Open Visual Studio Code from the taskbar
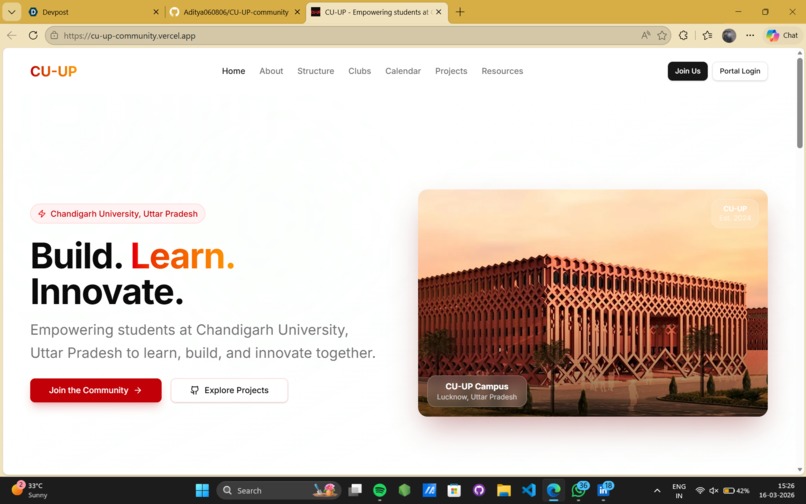806x504 pixels. coord(528,490)
